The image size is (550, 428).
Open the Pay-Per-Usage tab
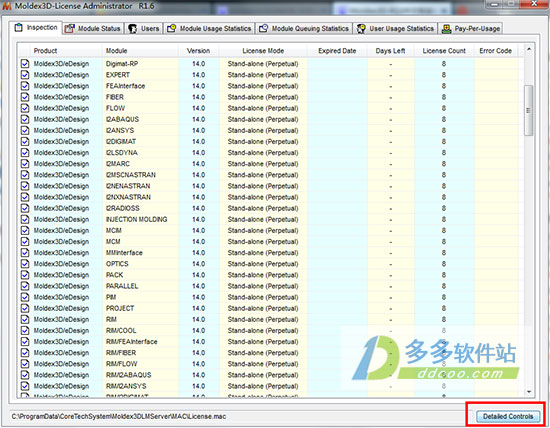point(471,28)
